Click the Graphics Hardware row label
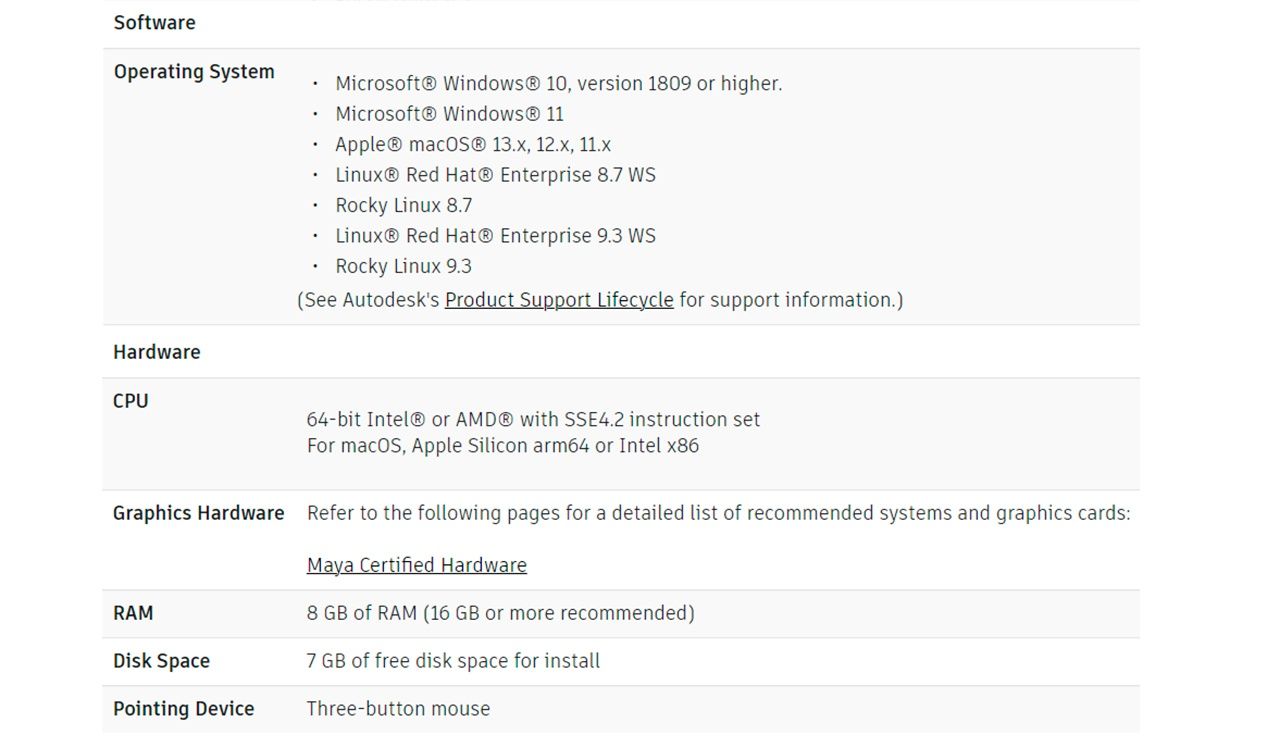Screen dimensions: 1280x747 coord(198,513)
